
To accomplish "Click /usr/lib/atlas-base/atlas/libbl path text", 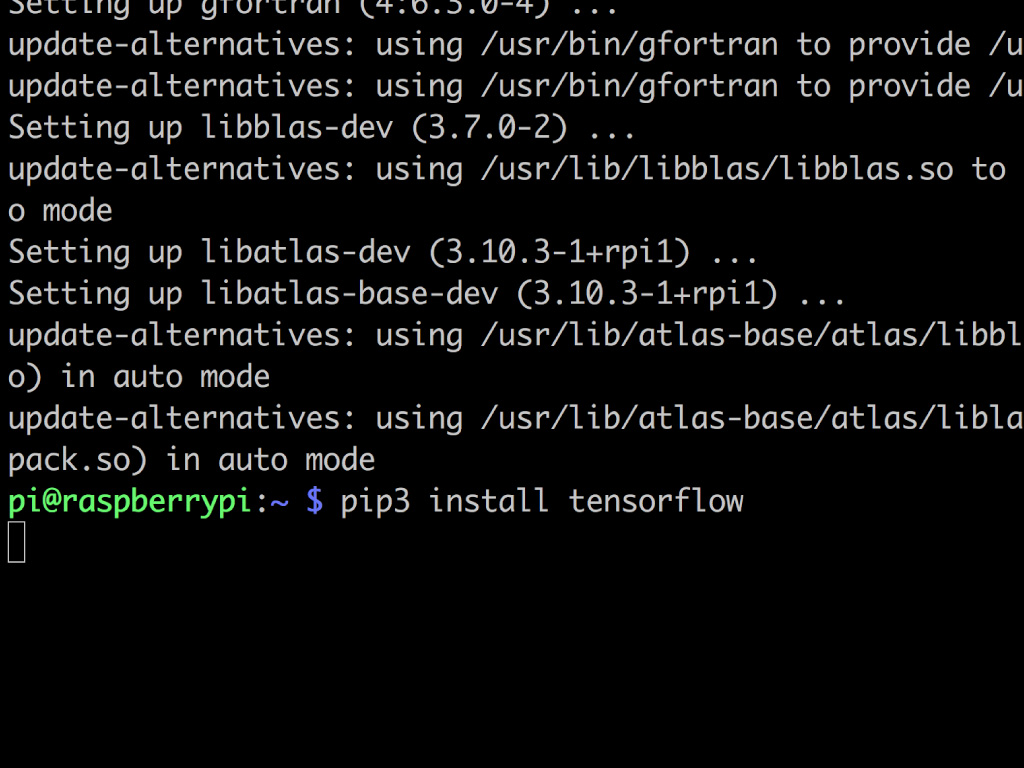I will point(752,335).
